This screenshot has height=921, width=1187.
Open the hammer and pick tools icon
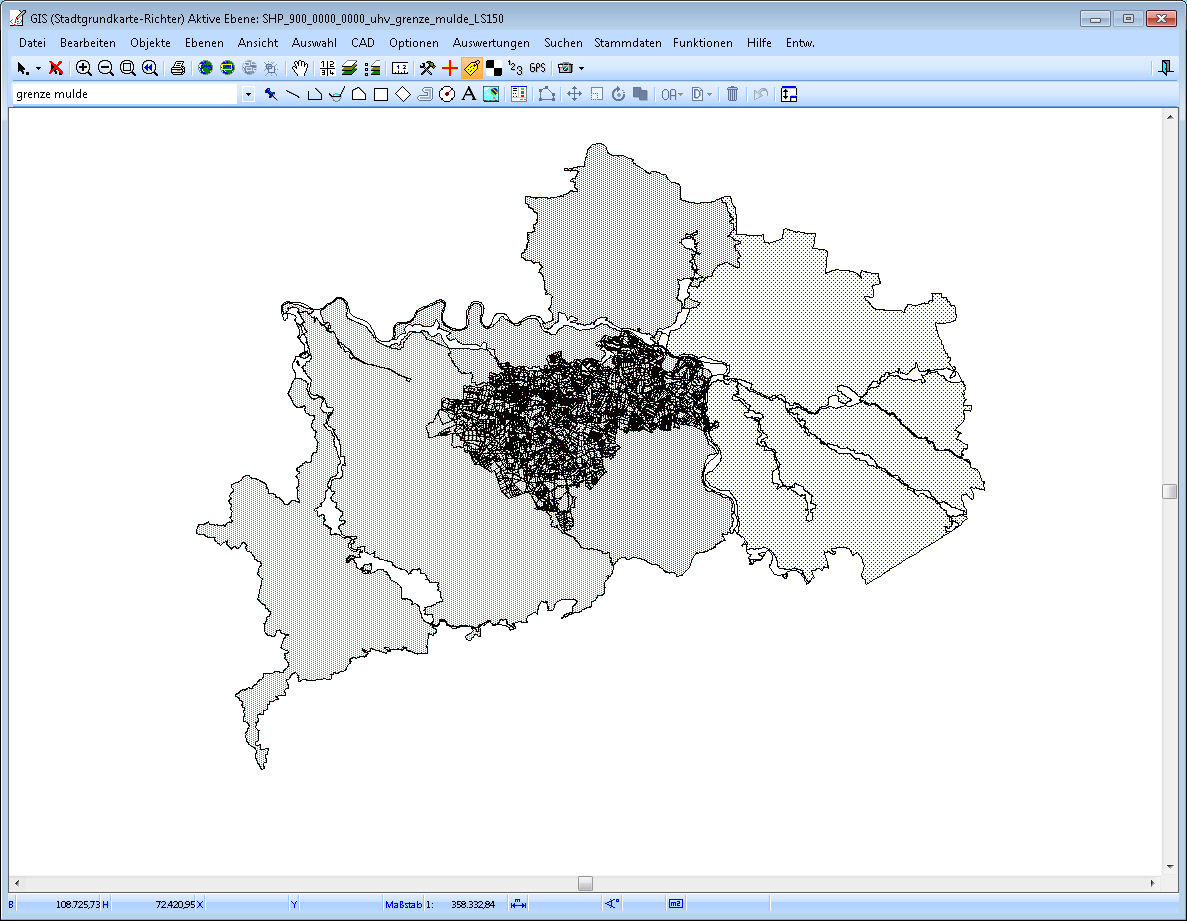click(428, 68)
